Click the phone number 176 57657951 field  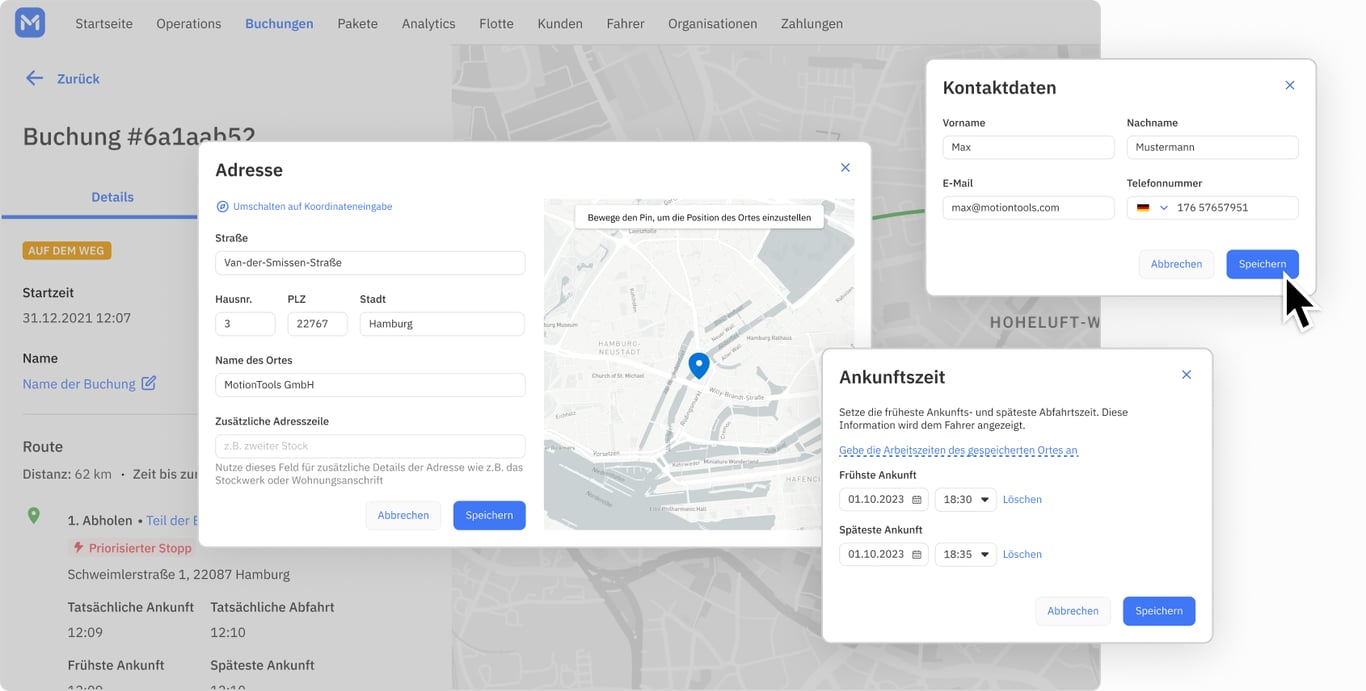point(1212,208)
